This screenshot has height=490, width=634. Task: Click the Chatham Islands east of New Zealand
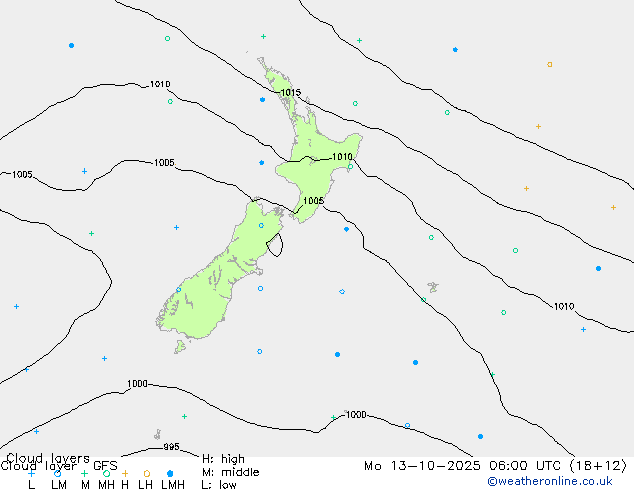433,287
